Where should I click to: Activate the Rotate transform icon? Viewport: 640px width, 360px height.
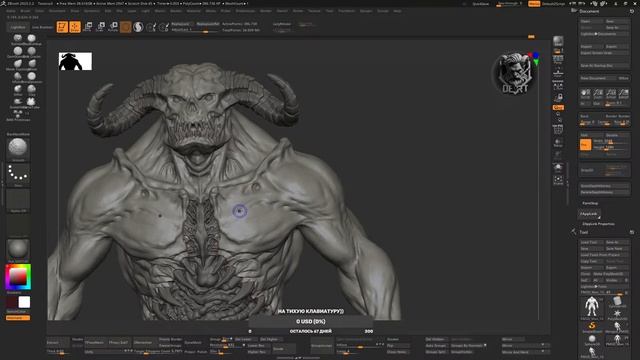(113, 27)
